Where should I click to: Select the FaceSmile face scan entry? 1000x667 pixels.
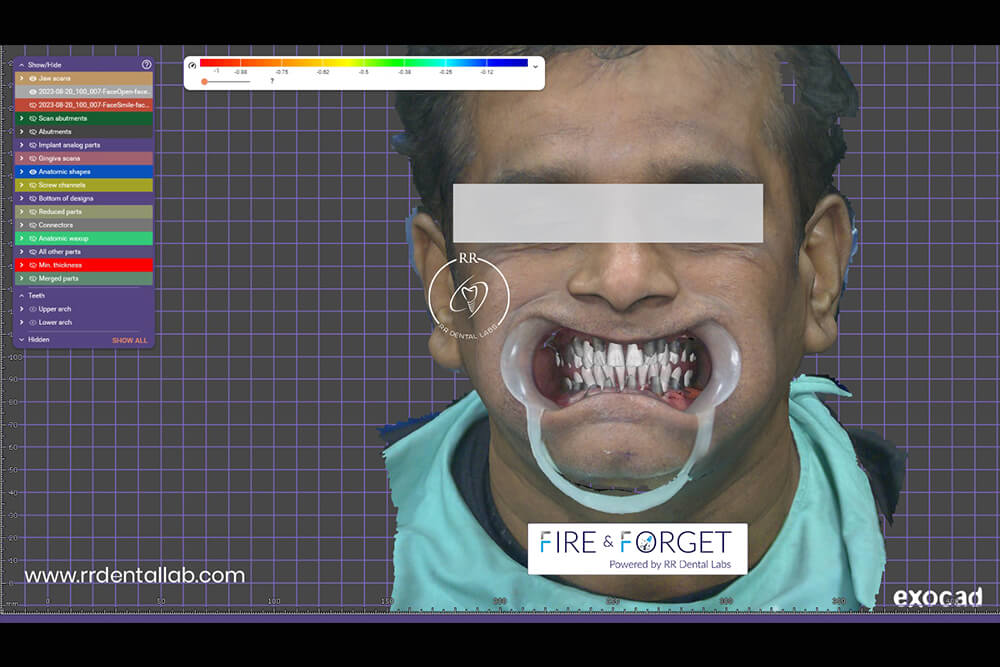point(94,104)
